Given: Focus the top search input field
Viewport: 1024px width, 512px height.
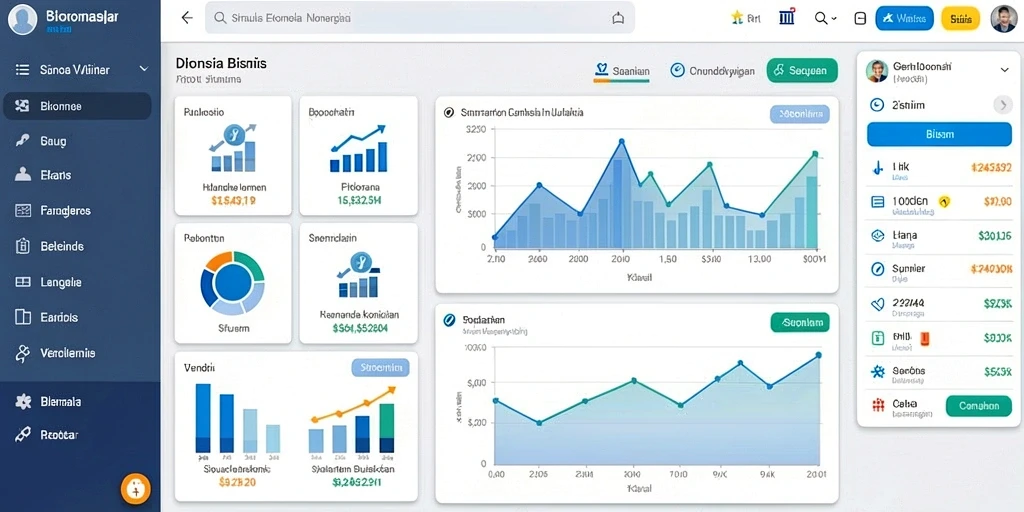Looking at the screenshot, I should pos(420,18).
